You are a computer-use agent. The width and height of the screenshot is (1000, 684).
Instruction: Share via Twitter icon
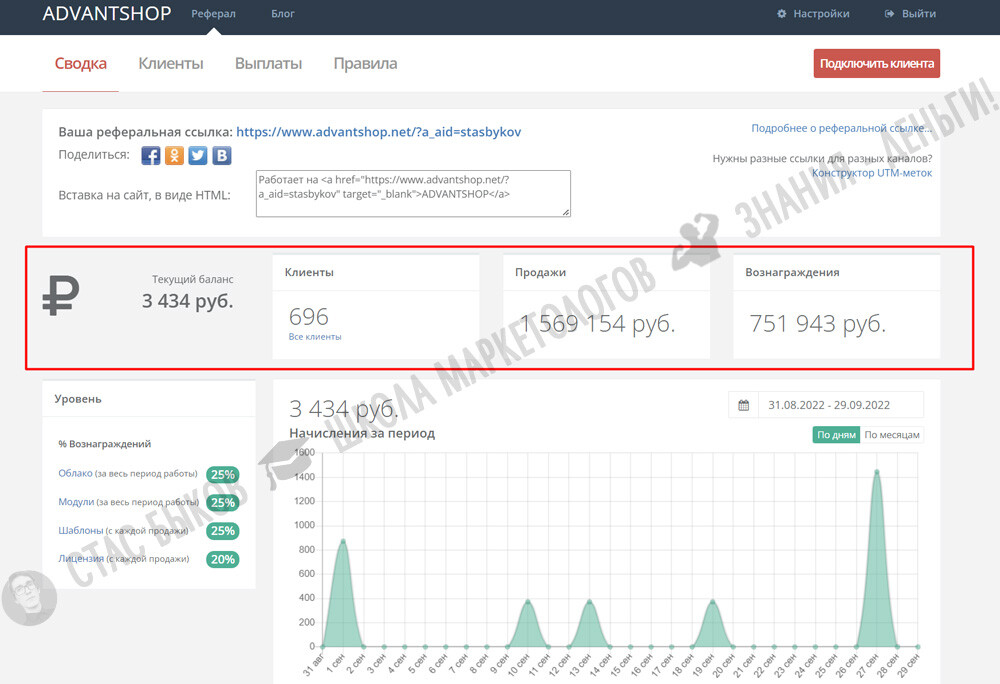(198, 155)
